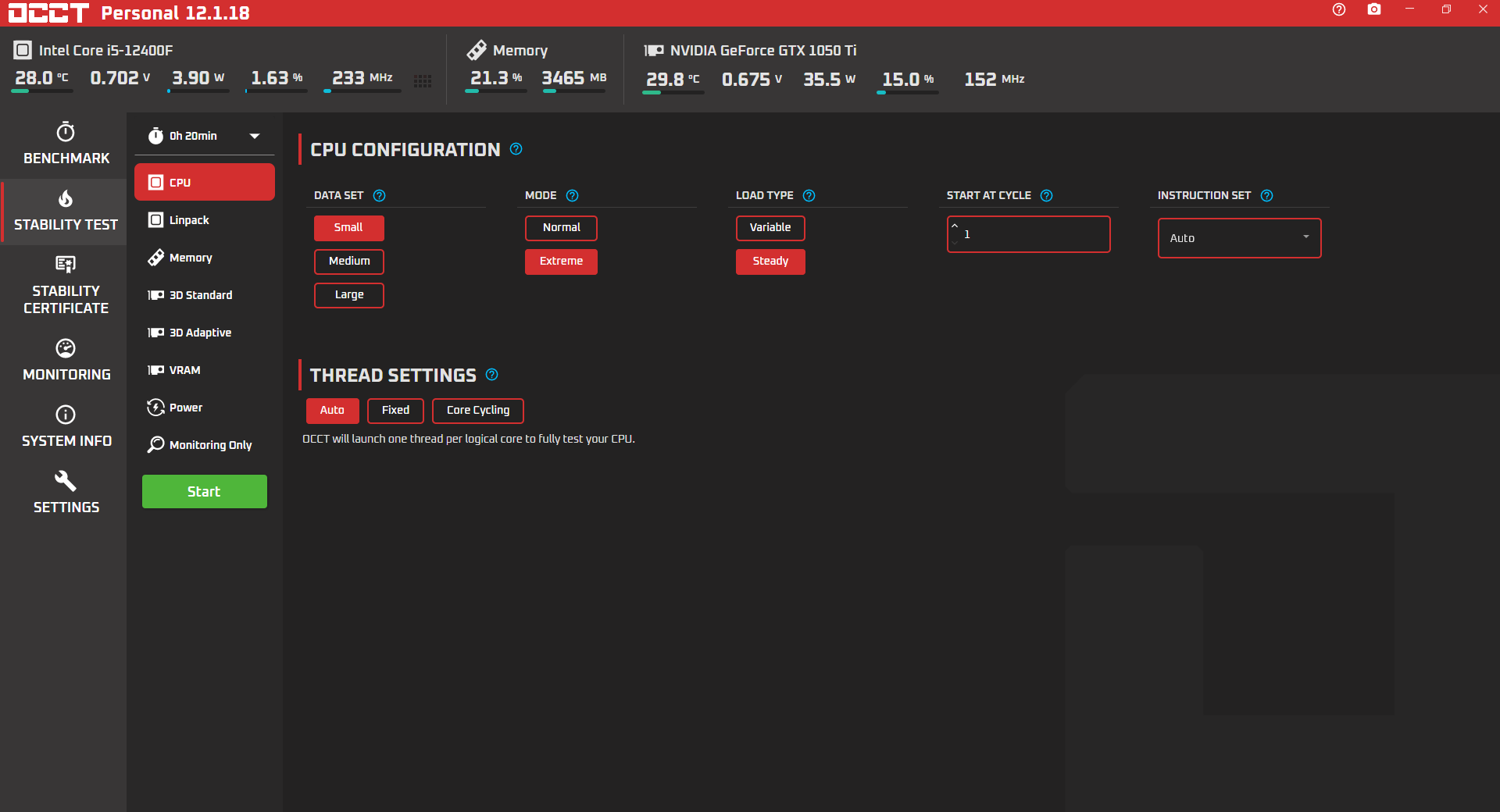The width and height of the screenshot is (1500, 812).
Task: Click the help icon next to Mode
Action: click(x=573, y=196)
